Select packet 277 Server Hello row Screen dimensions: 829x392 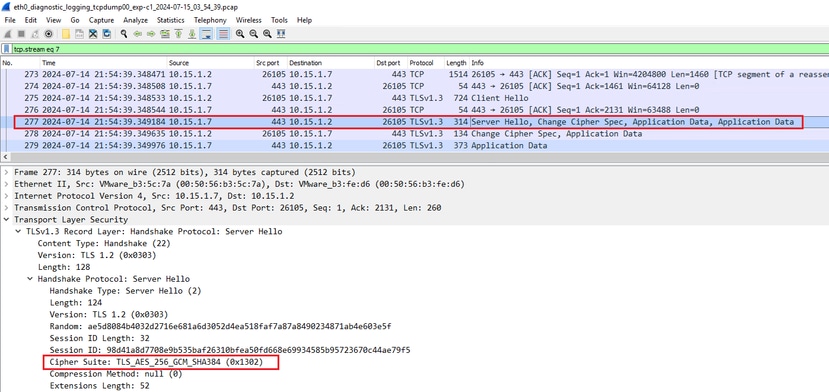tap(414, 122)
